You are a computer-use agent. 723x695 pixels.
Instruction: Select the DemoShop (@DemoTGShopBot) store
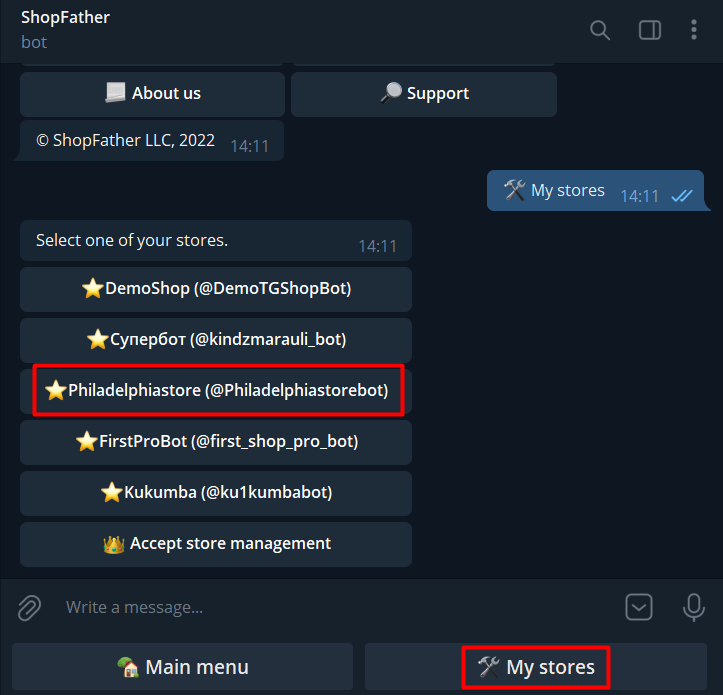click(x=216, y=289)
